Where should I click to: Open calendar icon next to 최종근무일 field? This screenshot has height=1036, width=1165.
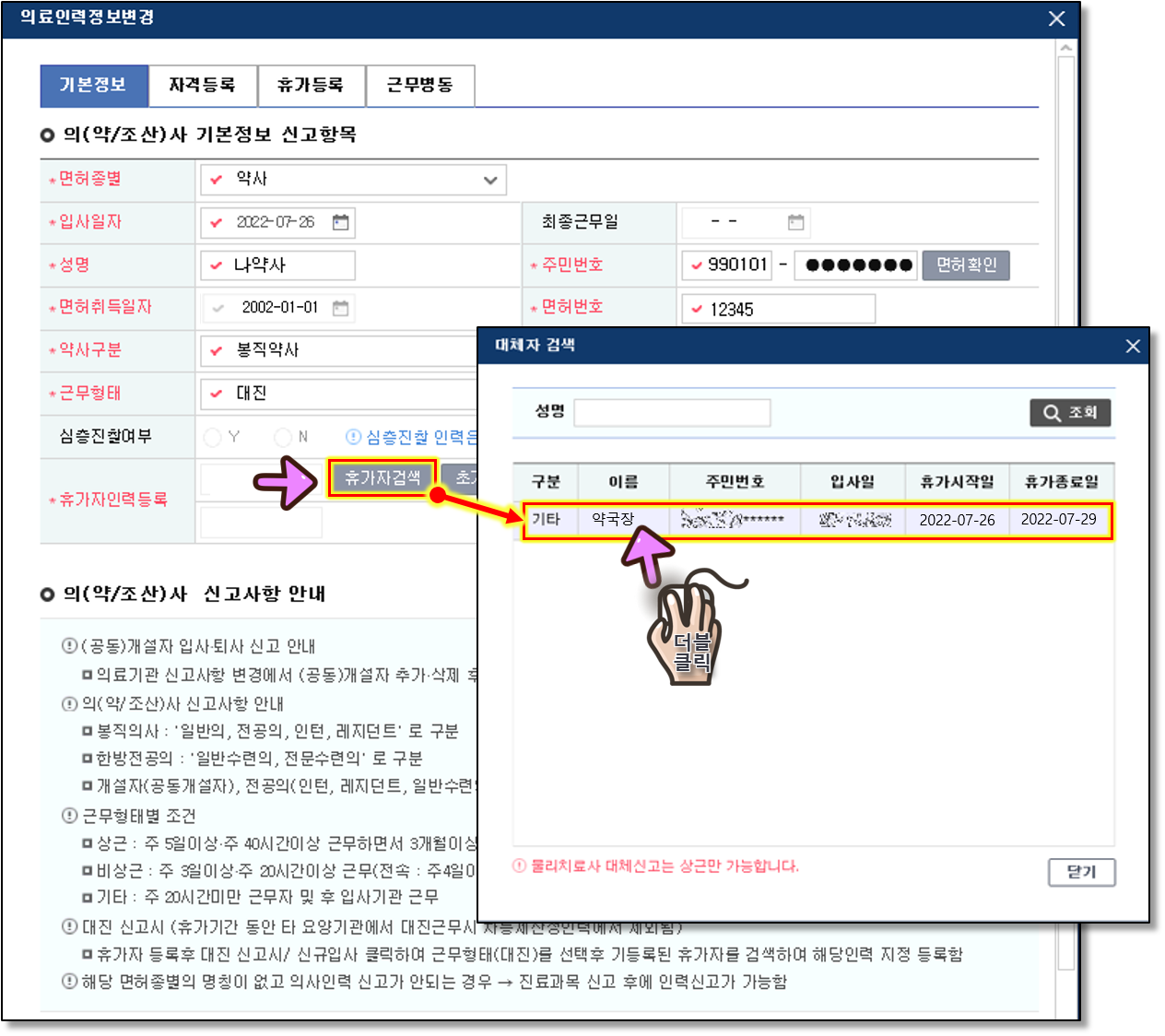point(795,222)
